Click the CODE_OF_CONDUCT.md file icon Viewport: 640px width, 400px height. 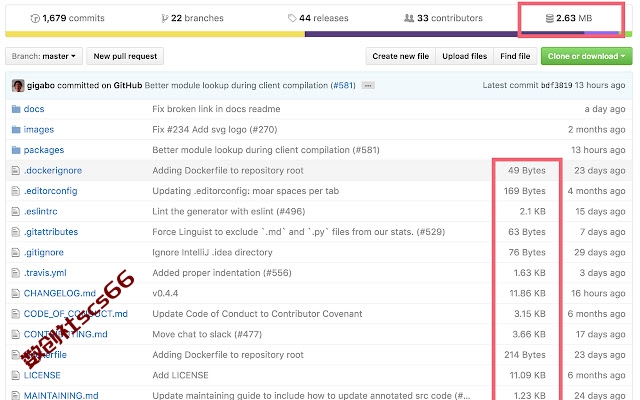[16, 314]
